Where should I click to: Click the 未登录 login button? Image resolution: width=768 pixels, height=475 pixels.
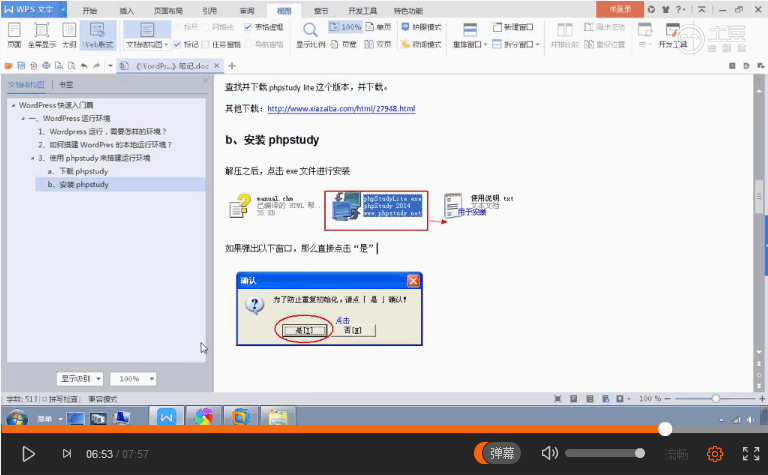pyautogui.click(x=620, y=9)
